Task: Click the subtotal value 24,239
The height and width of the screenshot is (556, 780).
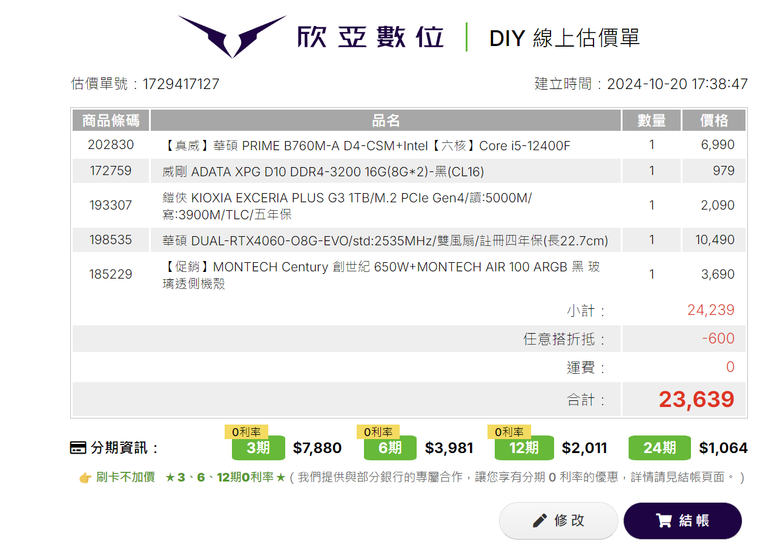Action: 710,310
